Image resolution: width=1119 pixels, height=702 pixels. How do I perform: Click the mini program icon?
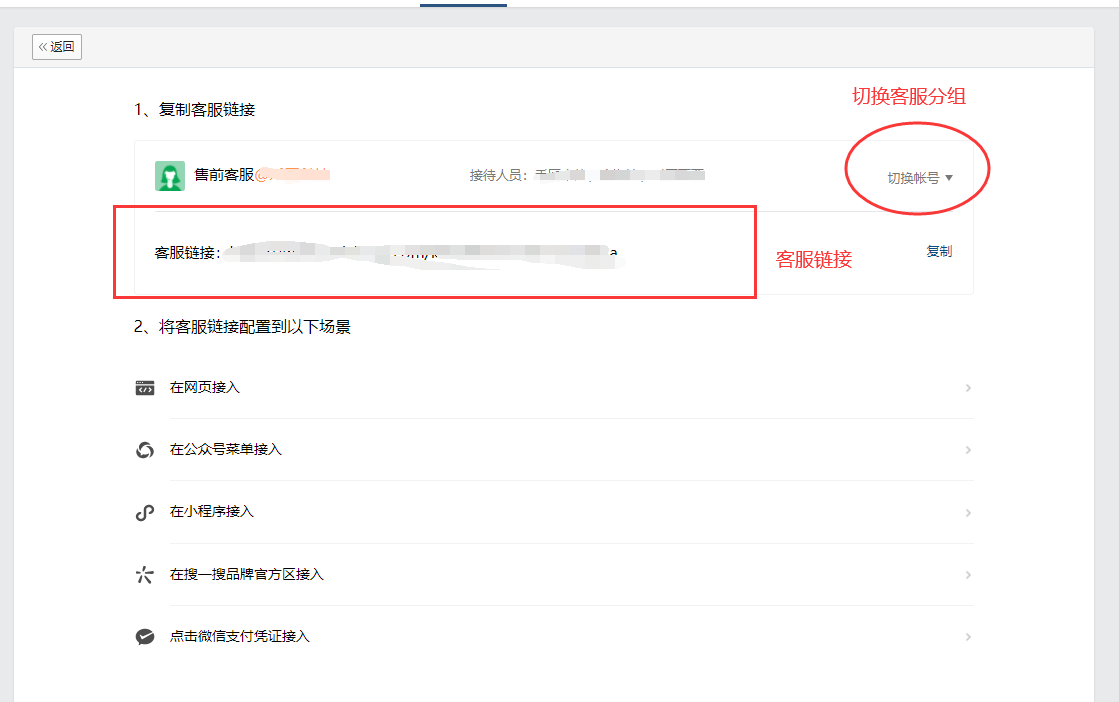tap(145, 512)
